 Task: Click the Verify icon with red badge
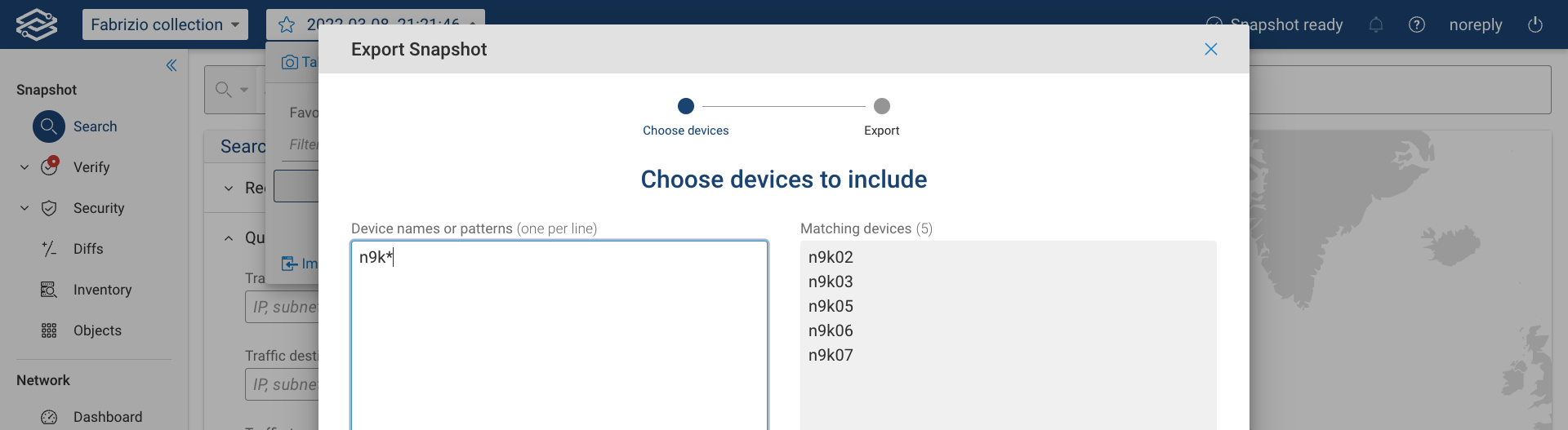[50, 166]
